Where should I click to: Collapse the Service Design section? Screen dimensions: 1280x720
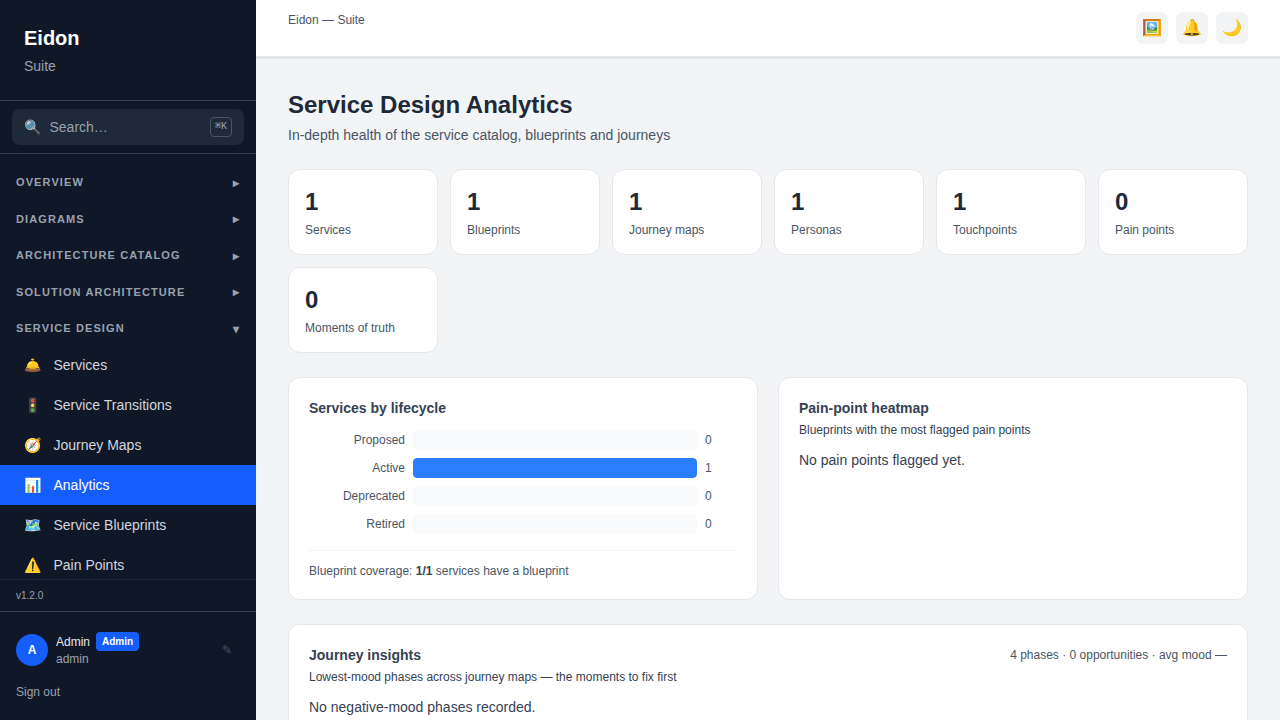pos(128,328)
